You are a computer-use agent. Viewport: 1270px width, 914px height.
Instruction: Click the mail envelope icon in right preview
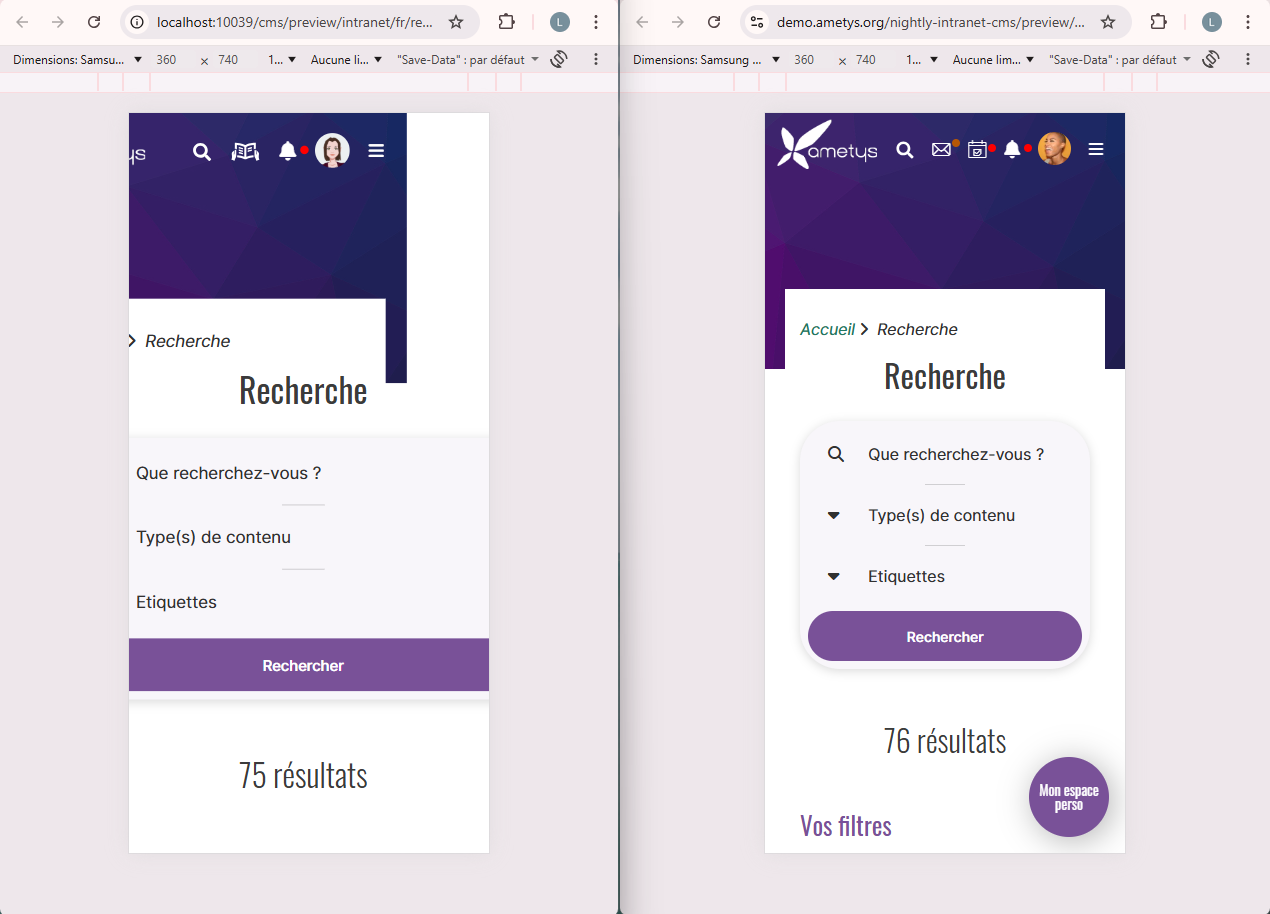pos(941,150)
